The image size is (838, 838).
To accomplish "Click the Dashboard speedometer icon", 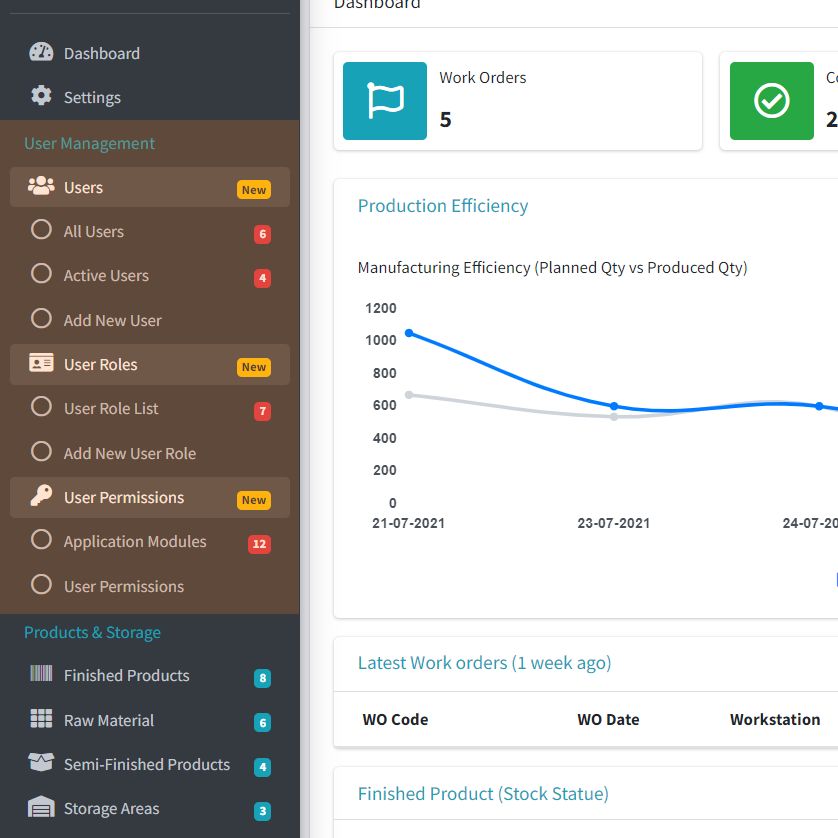I will pos(41,52).
